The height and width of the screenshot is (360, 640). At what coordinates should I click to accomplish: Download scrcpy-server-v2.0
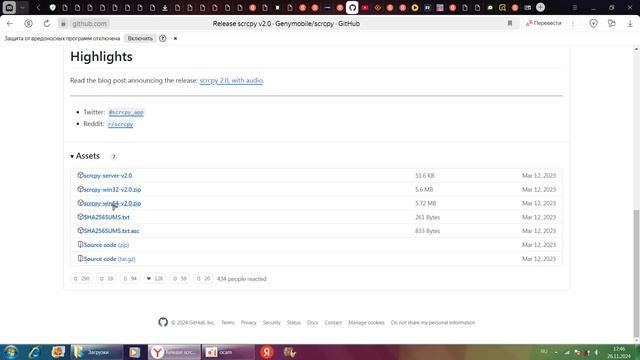[x=107, y=176]
